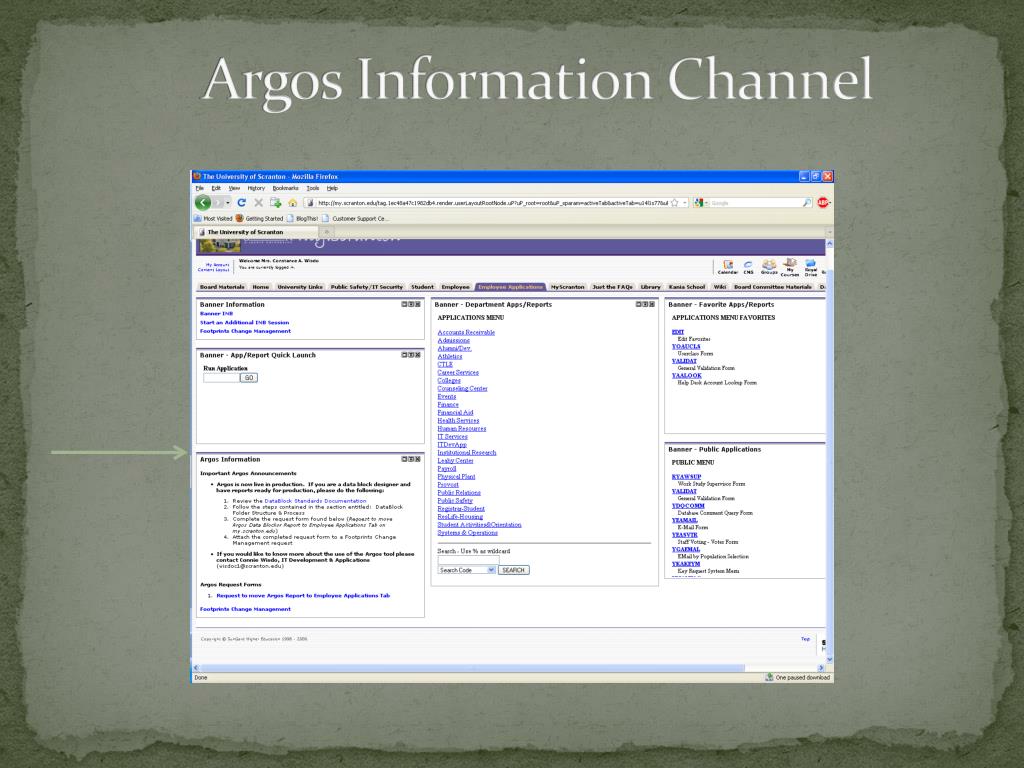Open the My Courses portal icon
The width and height of the screenshot is (1024, 768).
(x=790, y=268)
